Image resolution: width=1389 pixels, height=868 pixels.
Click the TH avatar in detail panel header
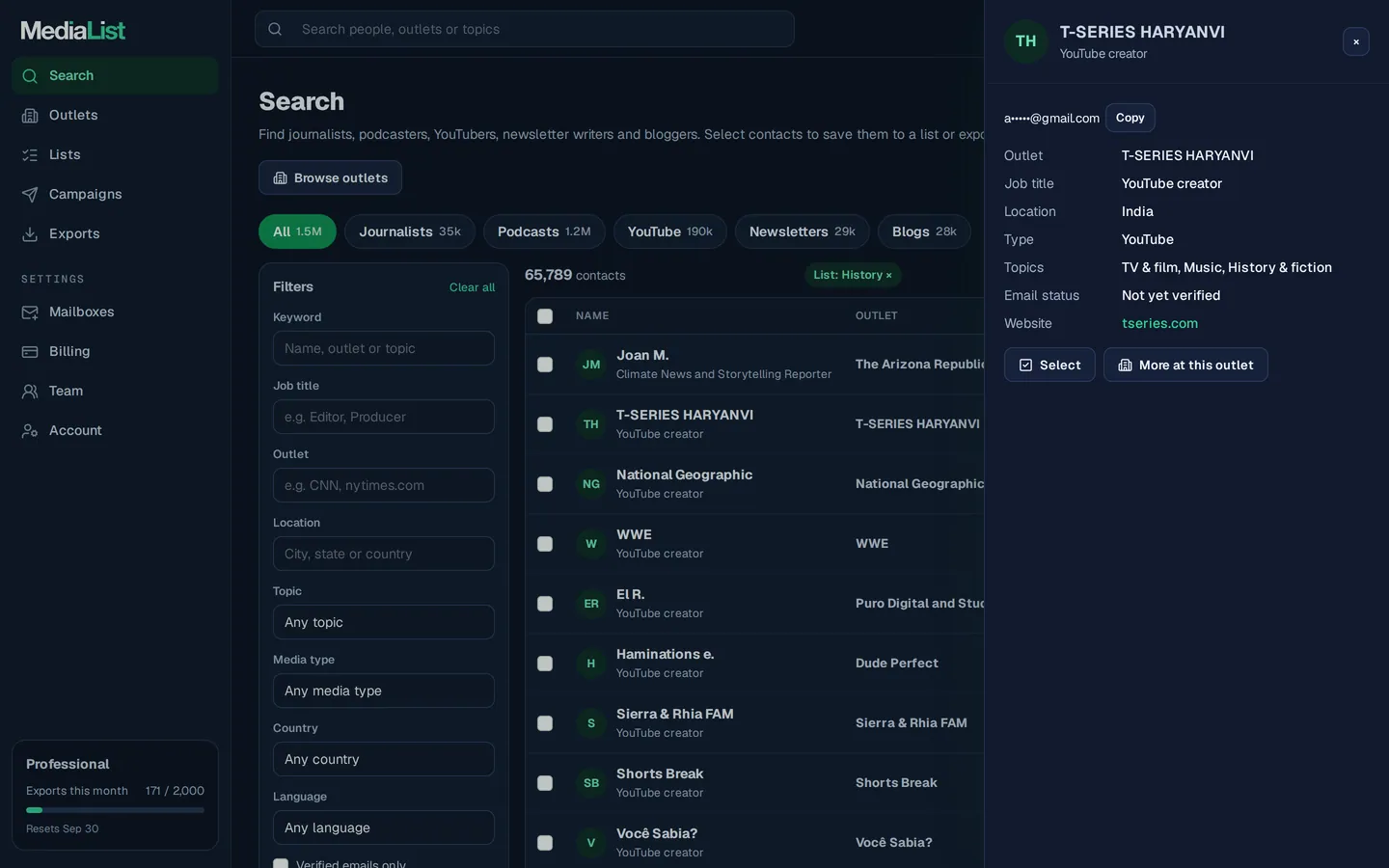1026,41
